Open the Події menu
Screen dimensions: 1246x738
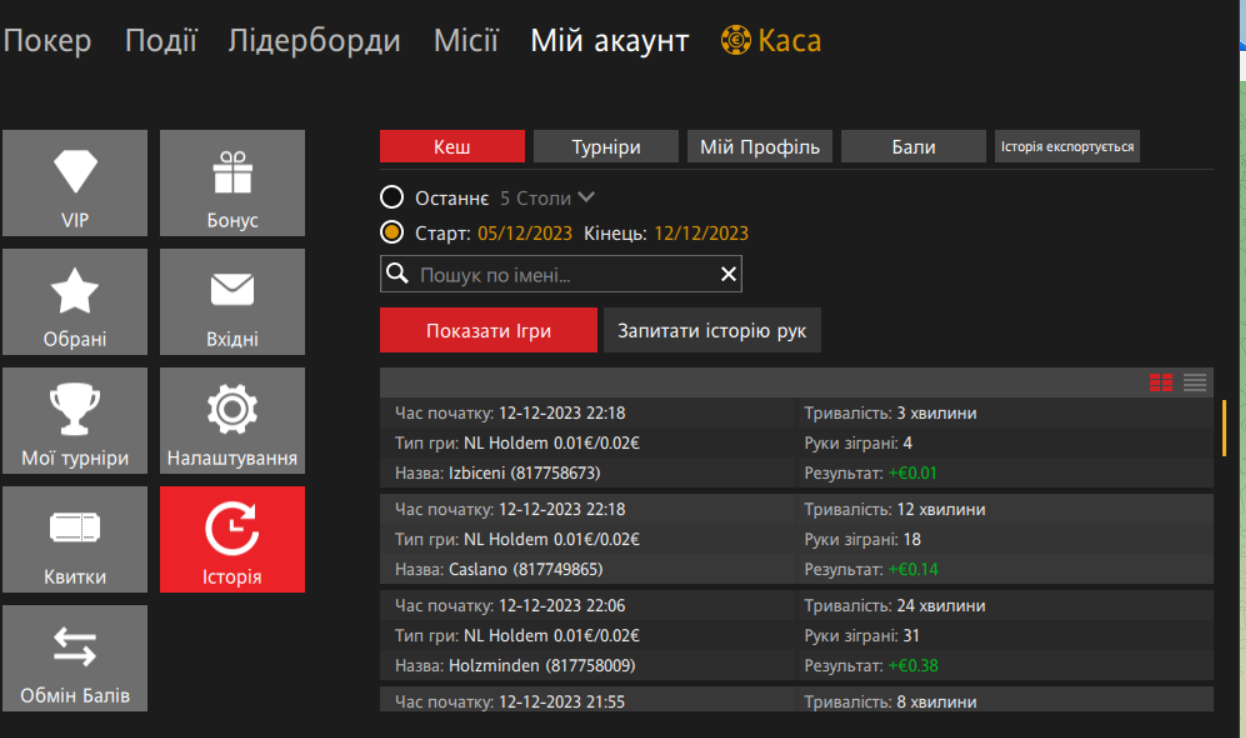point(161,41)
